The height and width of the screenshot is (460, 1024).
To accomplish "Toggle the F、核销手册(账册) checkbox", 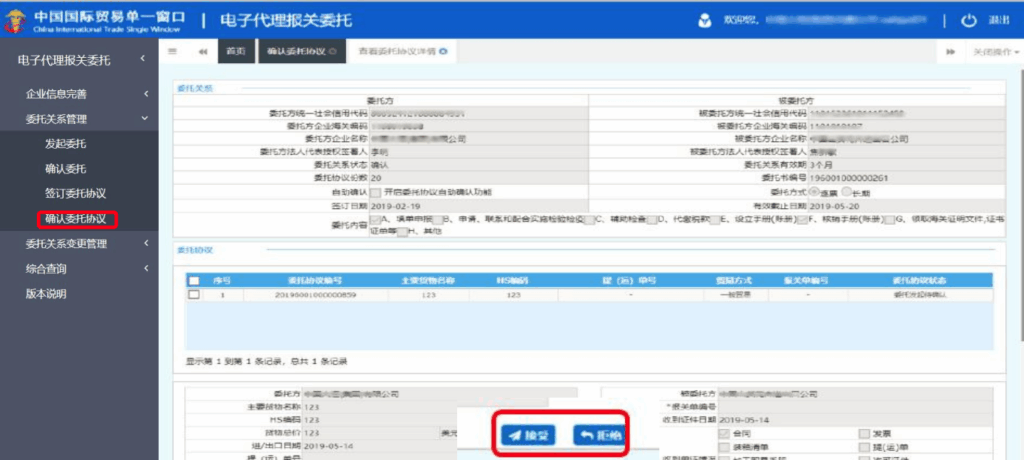I will [803, 220].
